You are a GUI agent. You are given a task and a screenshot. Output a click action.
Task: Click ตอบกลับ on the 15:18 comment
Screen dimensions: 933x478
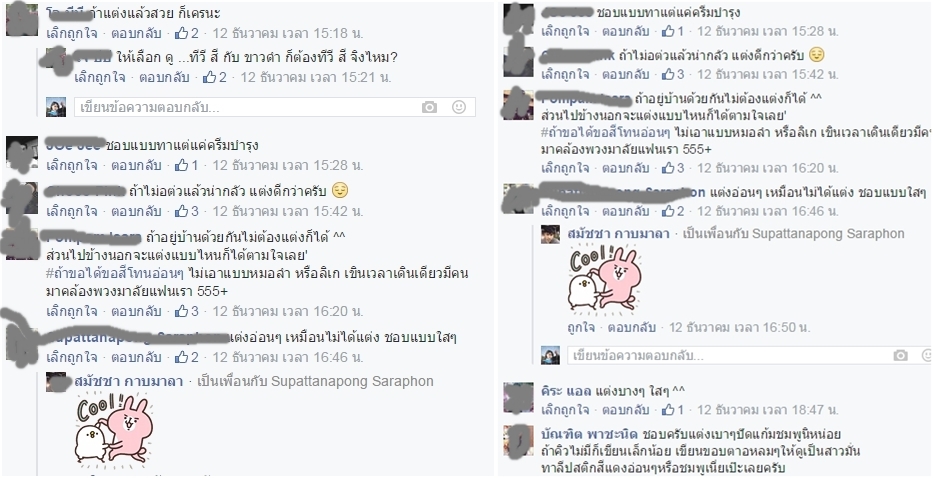point(136,33)
